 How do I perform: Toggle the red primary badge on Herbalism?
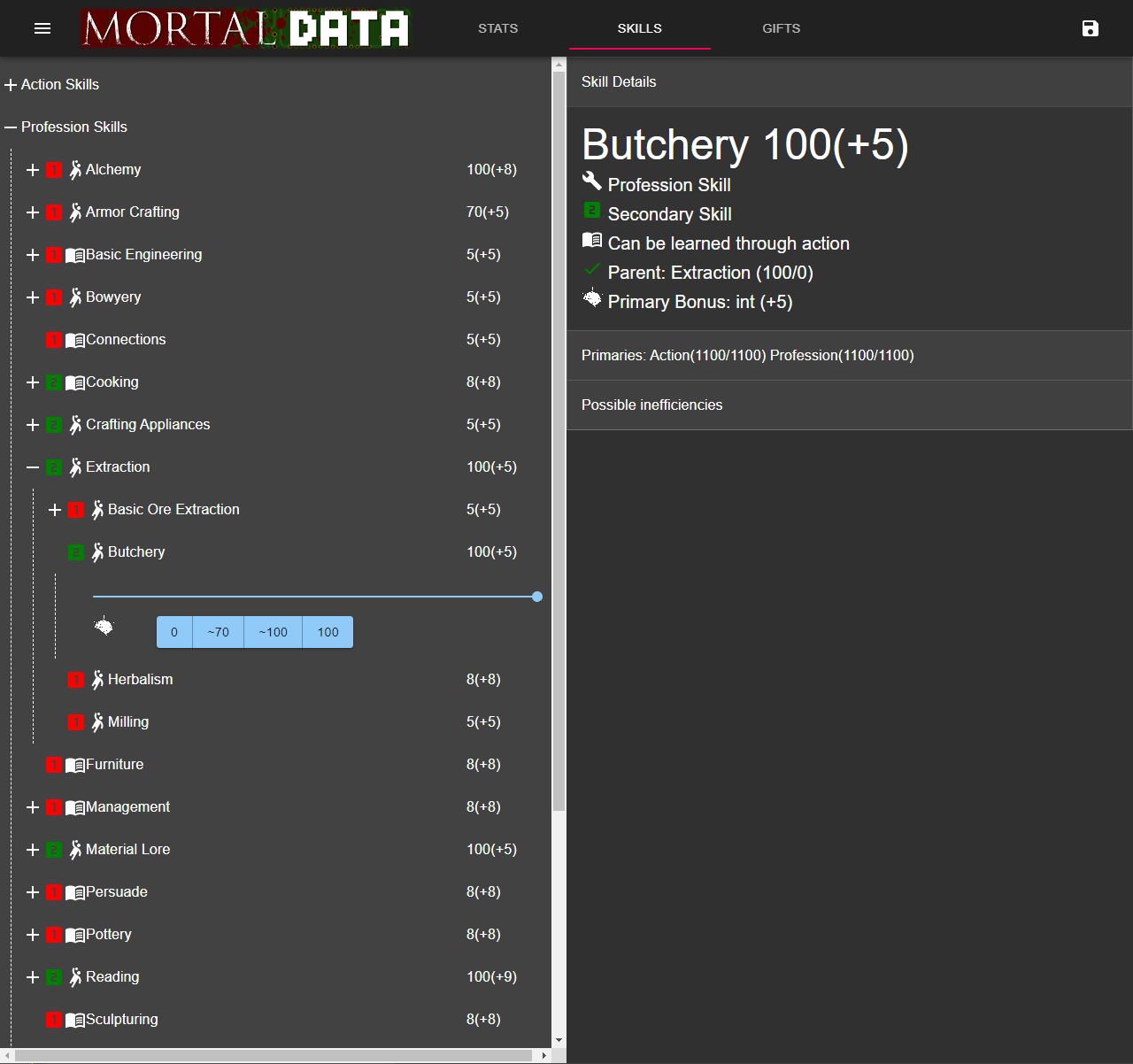coord(76,680)
